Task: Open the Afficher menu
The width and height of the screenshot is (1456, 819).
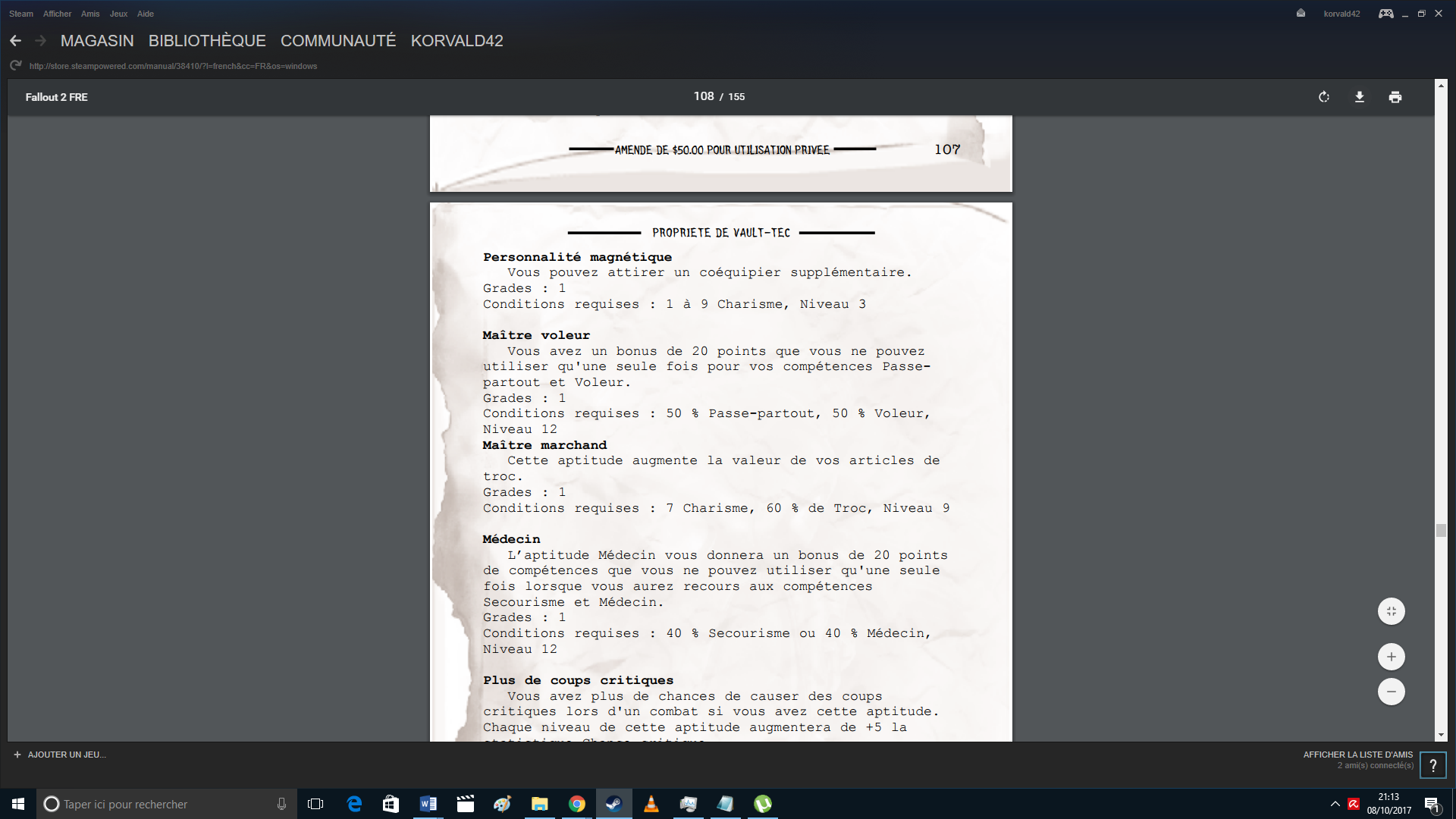Action: (x=57, y=14)
